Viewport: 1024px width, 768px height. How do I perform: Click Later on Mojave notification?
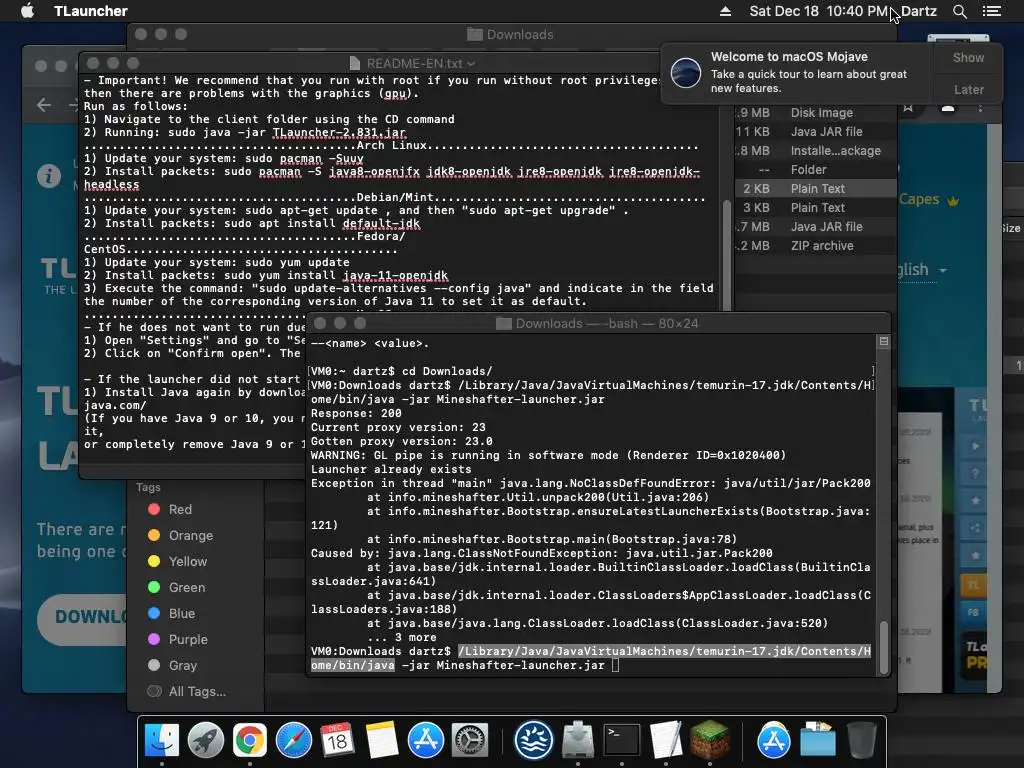(x=968, y=89)
